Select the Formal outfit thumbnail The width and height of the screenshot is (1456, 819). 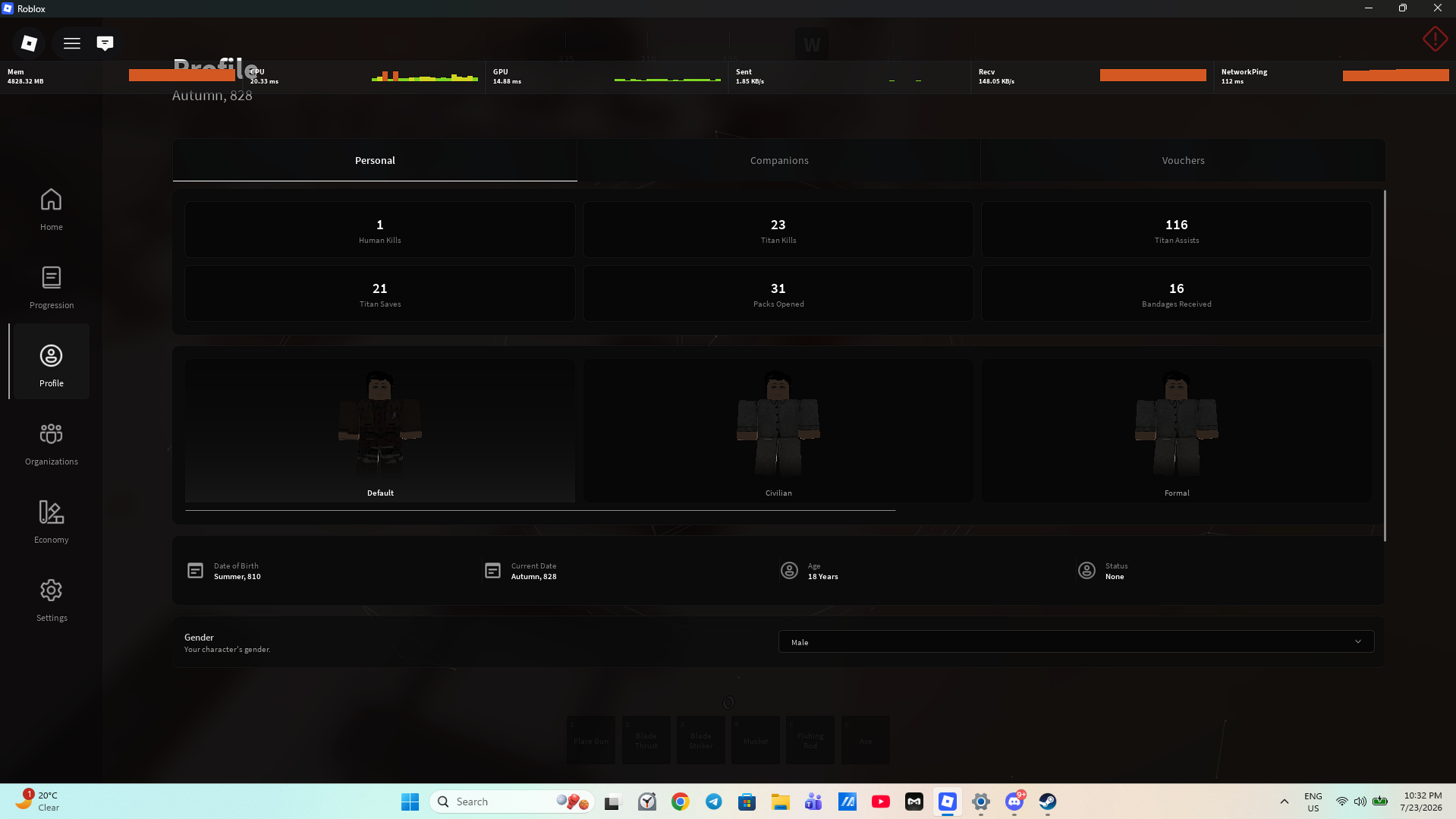click(x=1177, y=430)
